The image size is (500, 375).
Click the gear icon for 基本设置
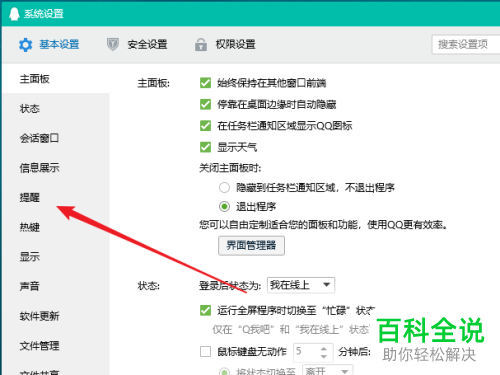pyautogui.click(x=25, y=45)
